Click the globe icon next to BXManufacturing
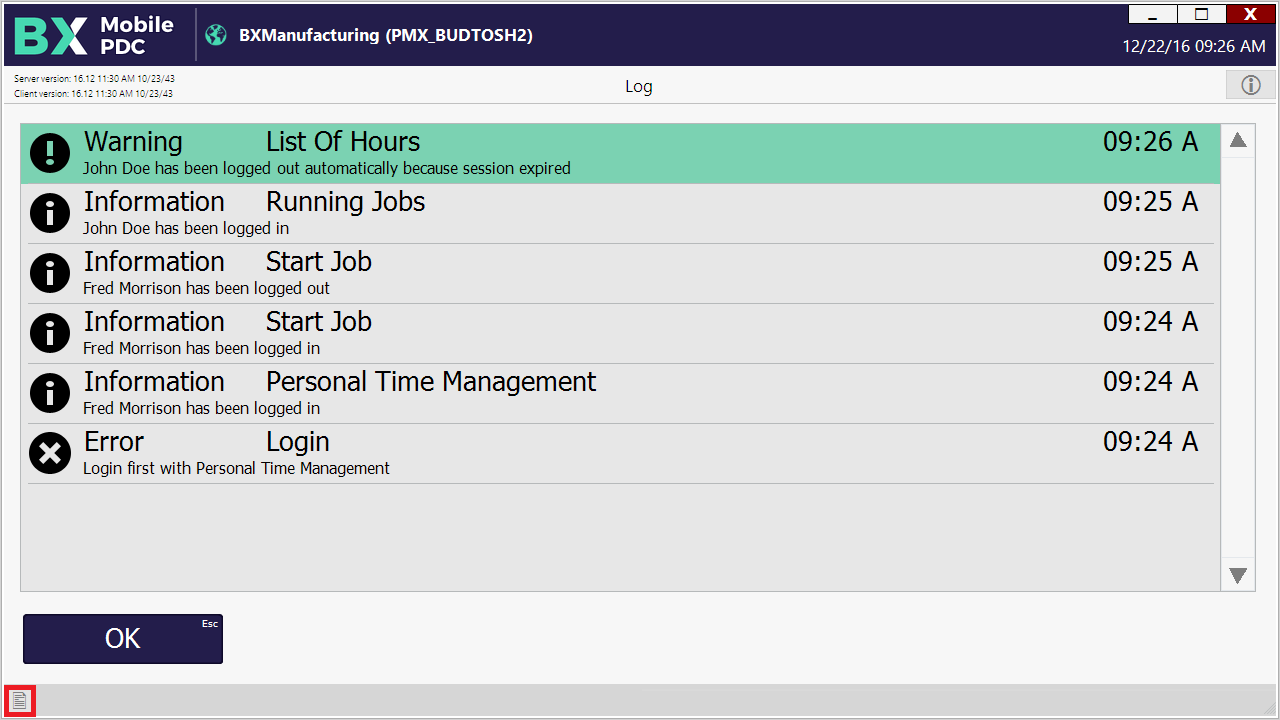Image resolution: width=1280 pixels, height=720 pixels. point(216,35)
